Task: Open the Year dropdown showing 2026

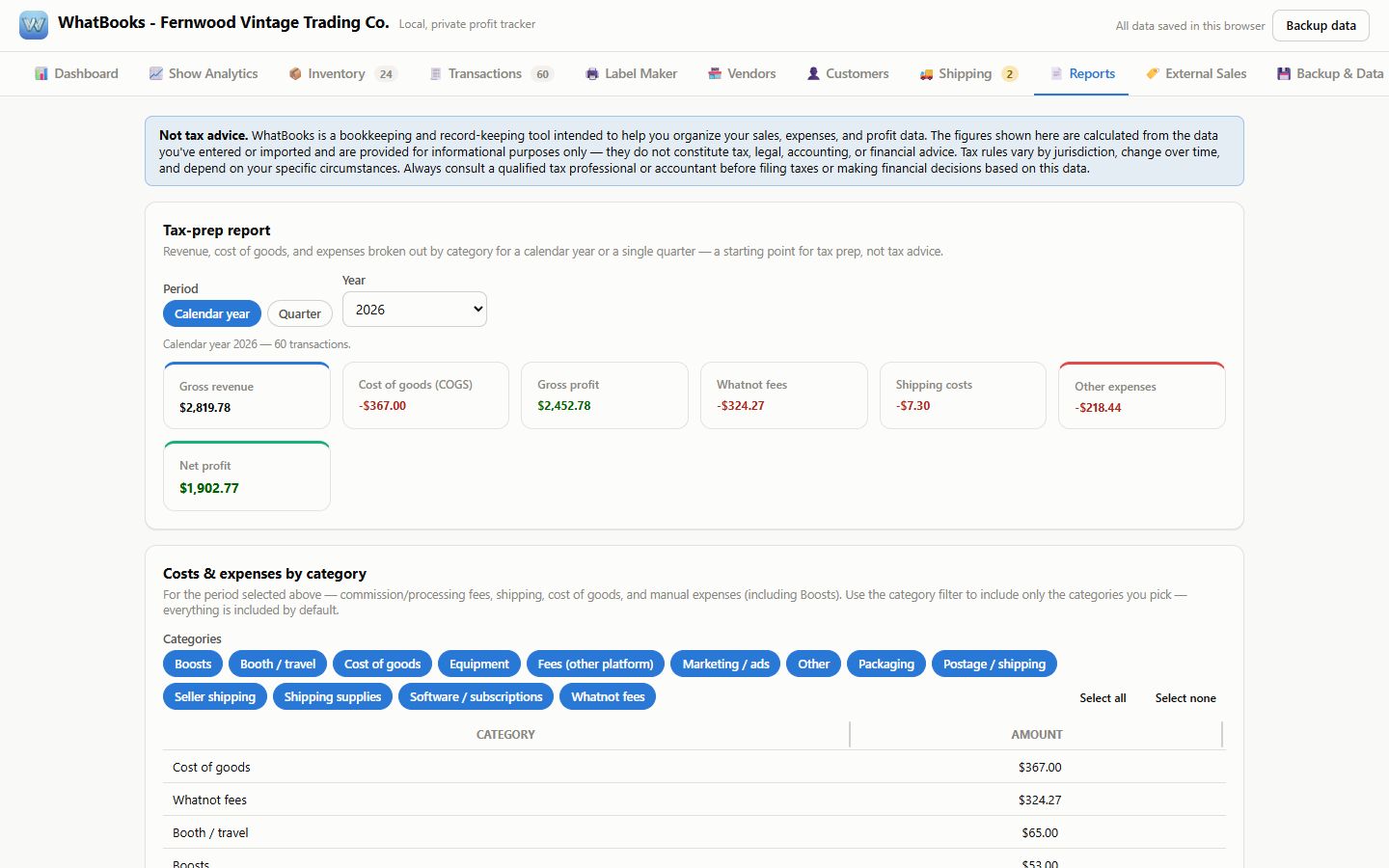Action: (x=415, y=310)
